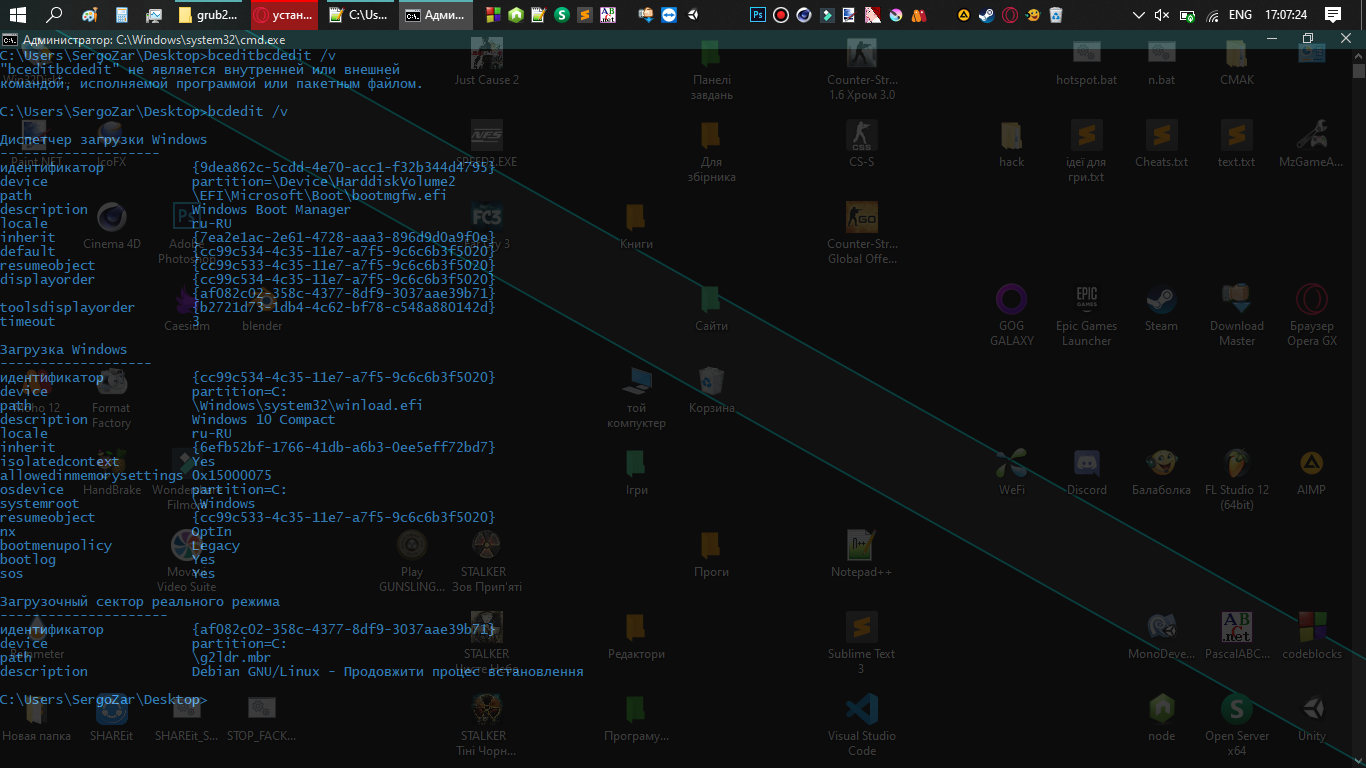This screenshot has width=1366, height=768.
Task: Expand the hidden system tray icons chevron
Action: click(x=1138, y=15)
